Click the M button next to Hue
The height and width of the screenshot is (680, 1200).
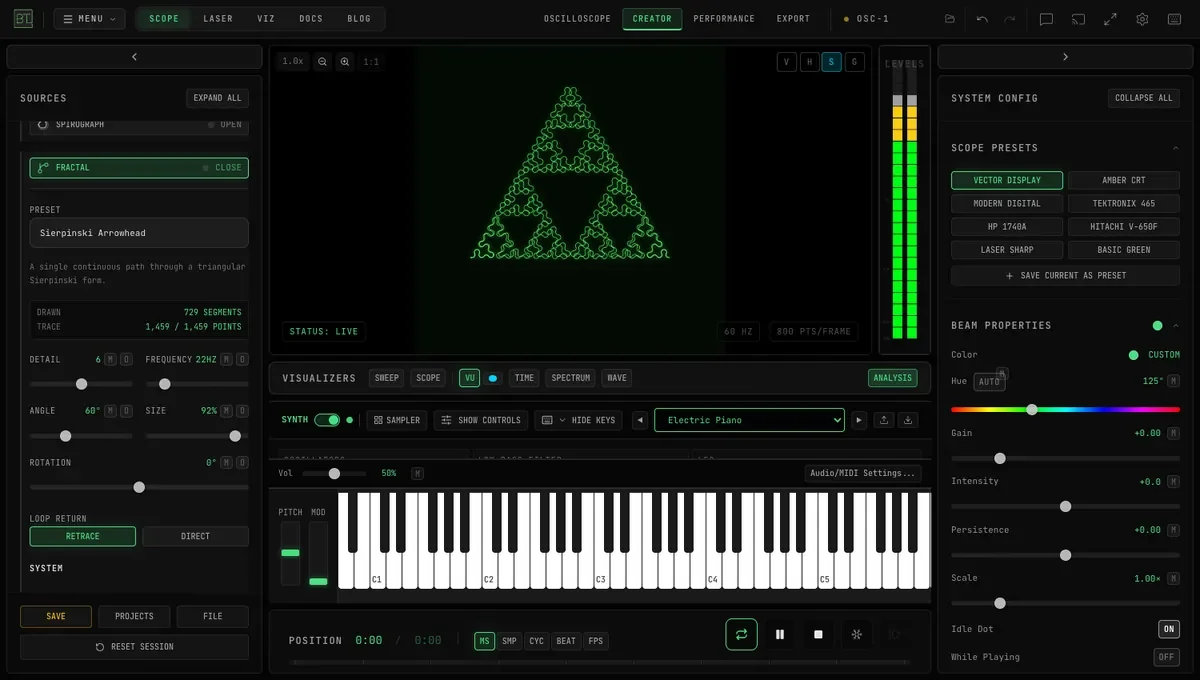point(1173,381)
